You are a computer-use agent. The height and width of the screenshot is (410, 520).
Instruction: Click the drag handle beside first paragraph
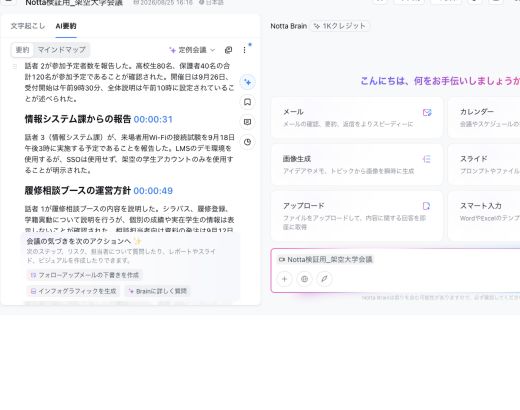coord(15,67)
